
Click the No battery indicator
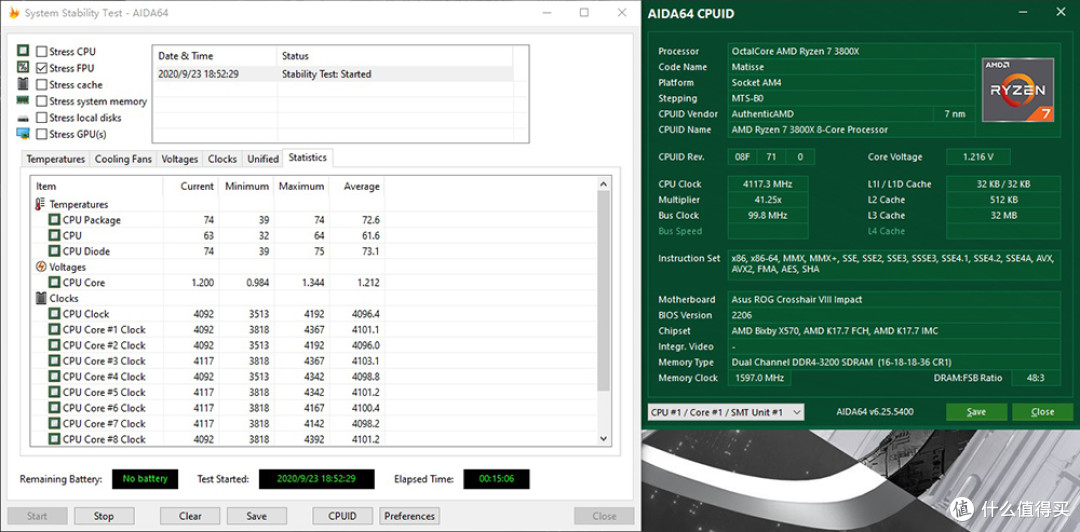145,479
